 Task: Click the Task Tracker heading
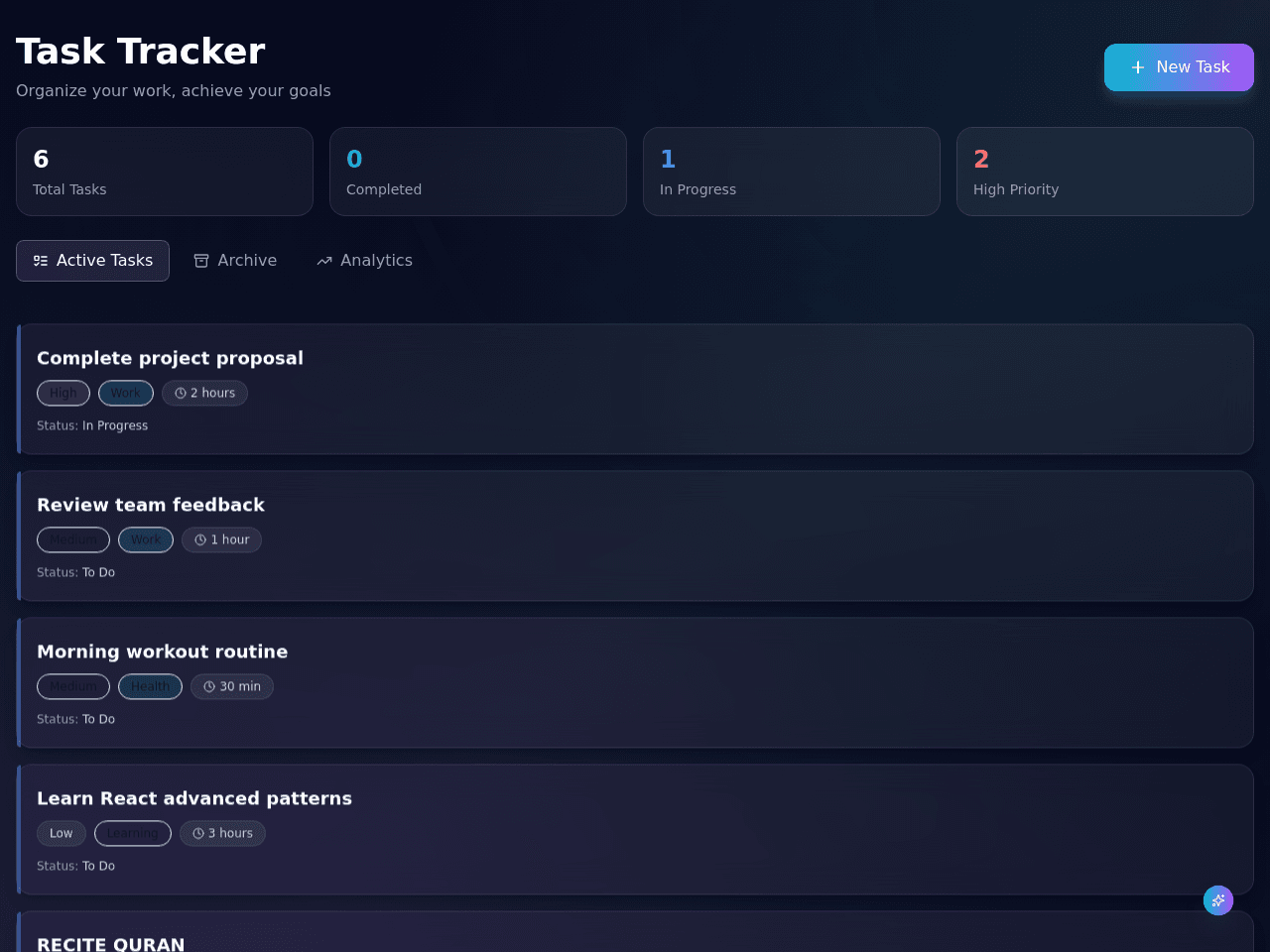click(141, 52)
